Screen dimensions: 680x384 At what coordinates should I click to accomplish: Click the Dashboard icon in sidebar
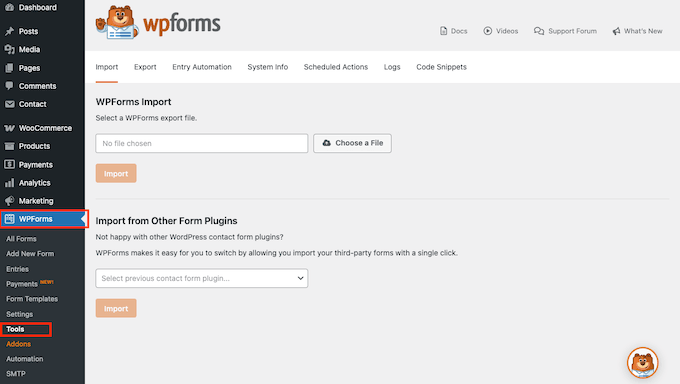coord(10,7)
